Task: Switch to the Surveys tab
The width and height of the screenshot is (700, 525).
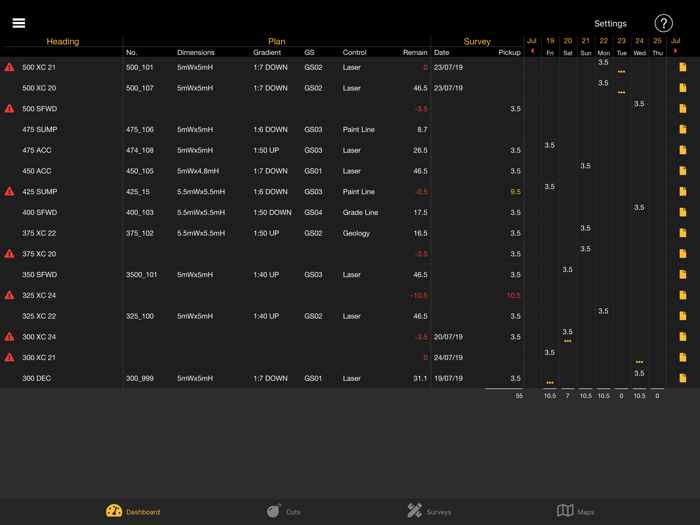Action: pyautogui.click(x=429, y=511)
